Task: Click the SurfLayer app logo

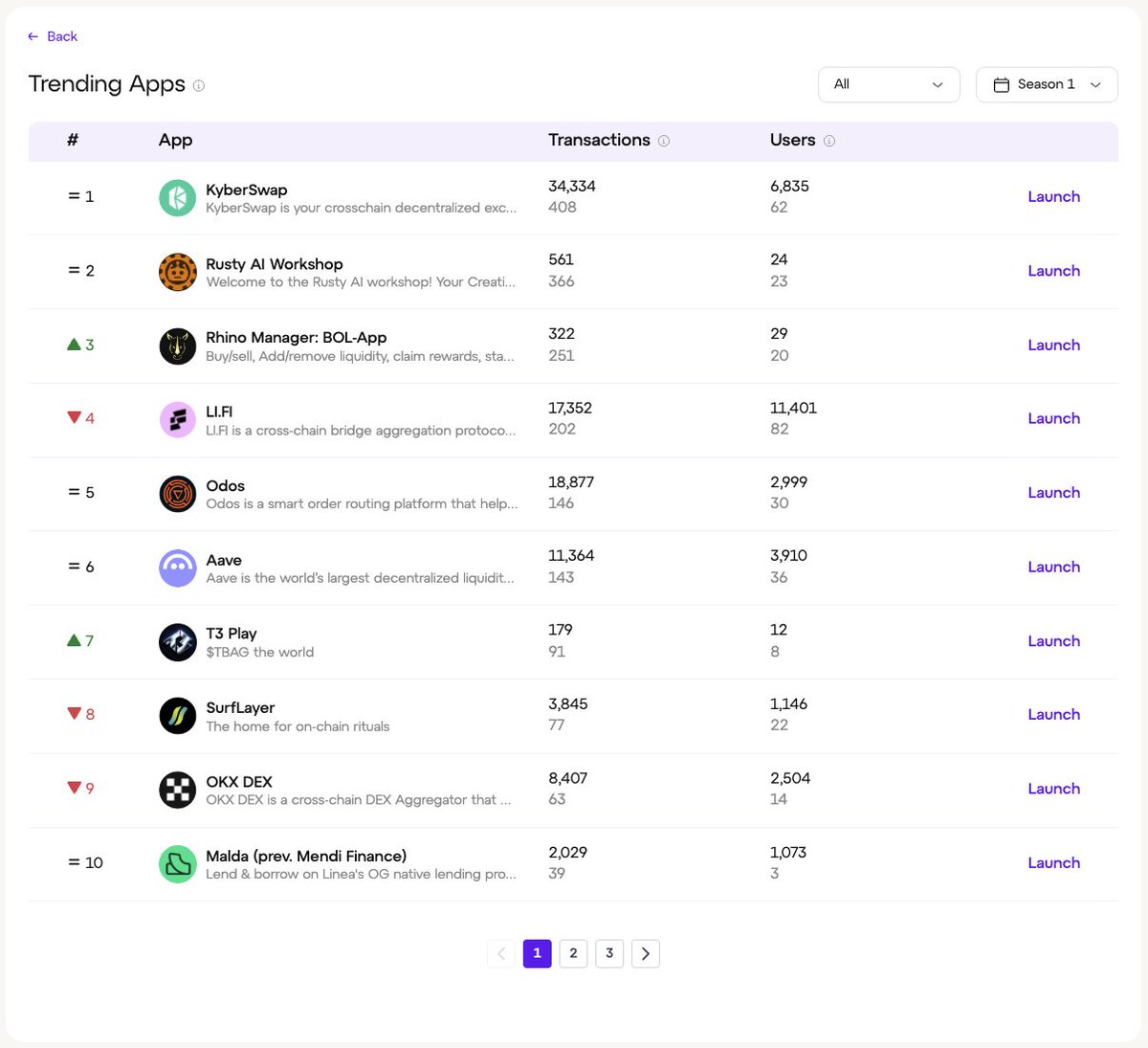Action: [177, 715]
